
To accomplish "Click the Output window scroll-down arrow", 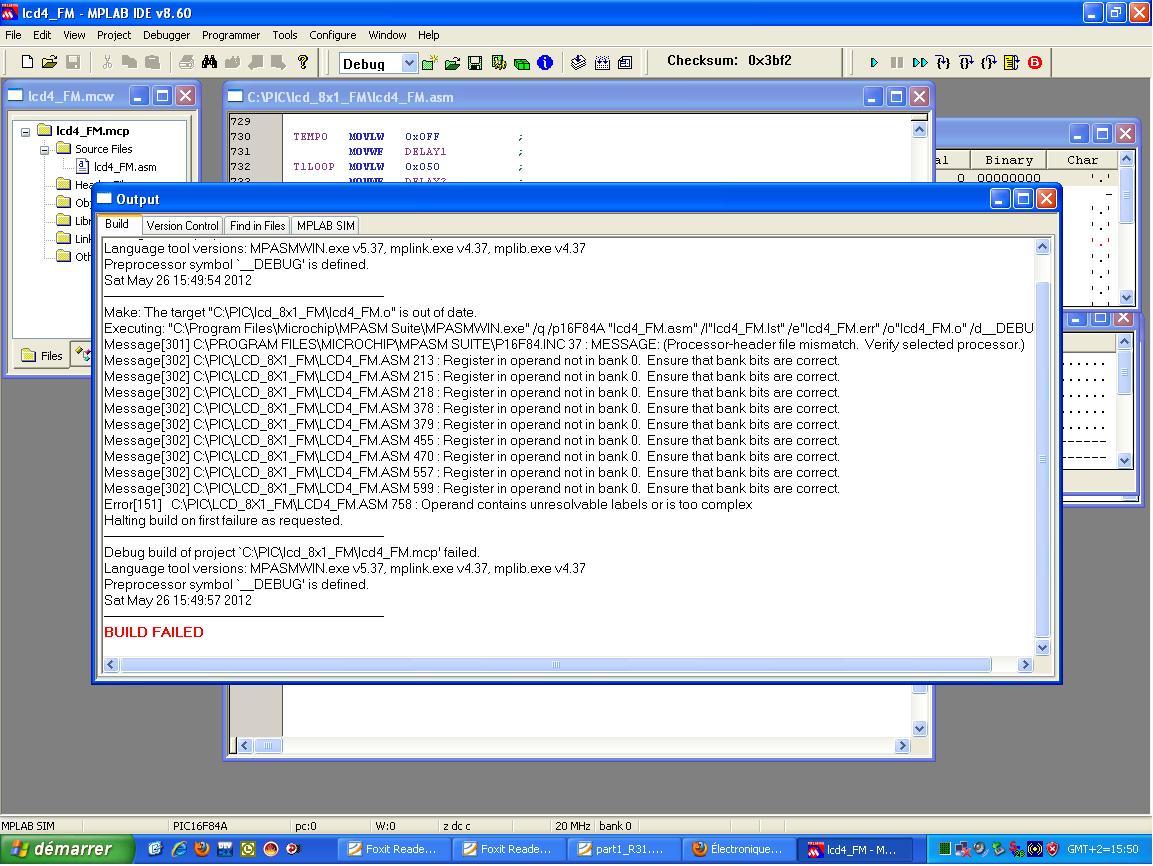I will click(1043, 648).
